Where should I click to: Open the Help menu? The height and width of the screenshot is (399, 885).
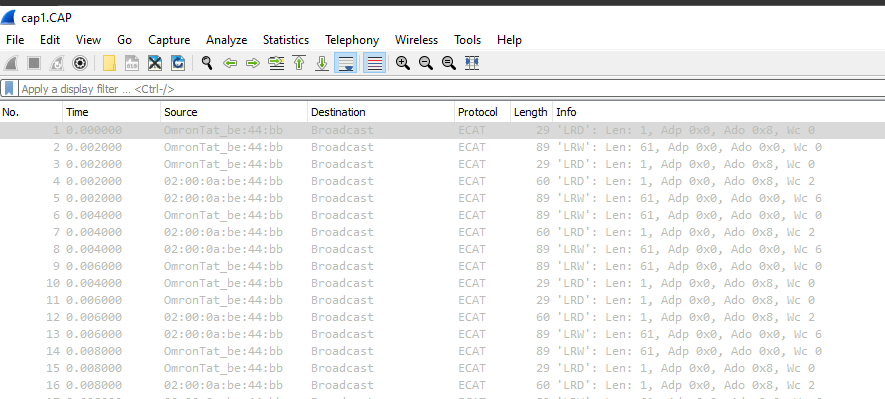click(509, 40)
